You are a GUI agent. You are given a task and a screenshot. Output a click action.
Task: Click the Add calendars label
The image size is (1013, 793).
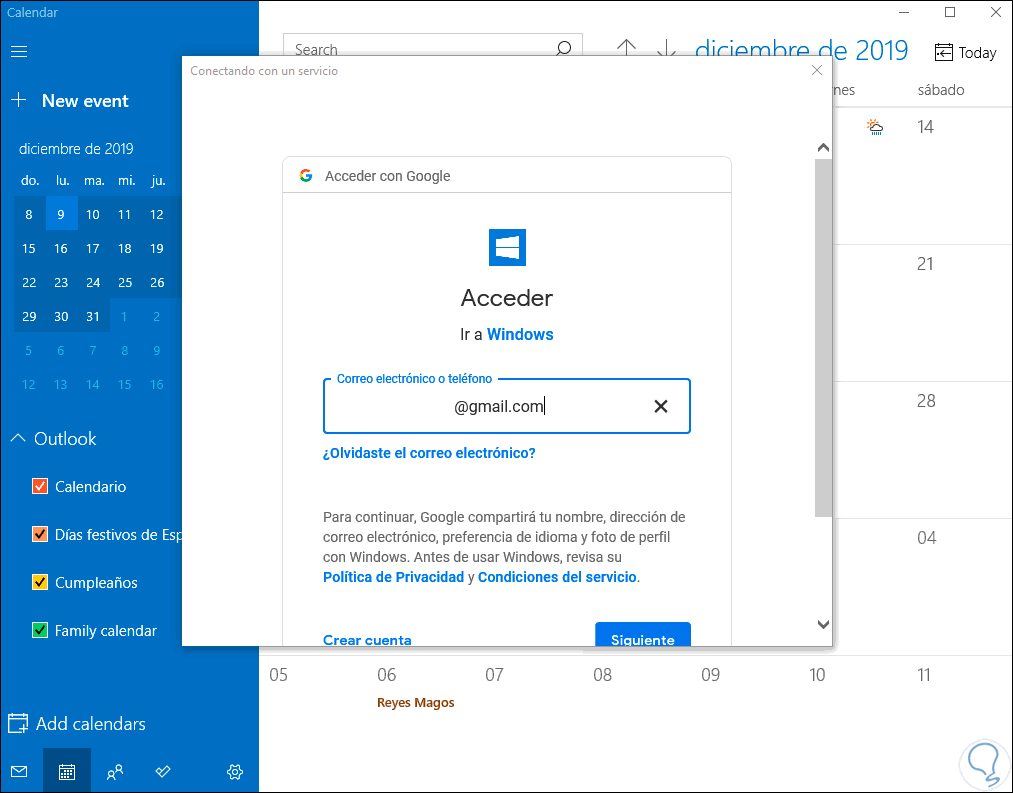(x=90, y=724)
